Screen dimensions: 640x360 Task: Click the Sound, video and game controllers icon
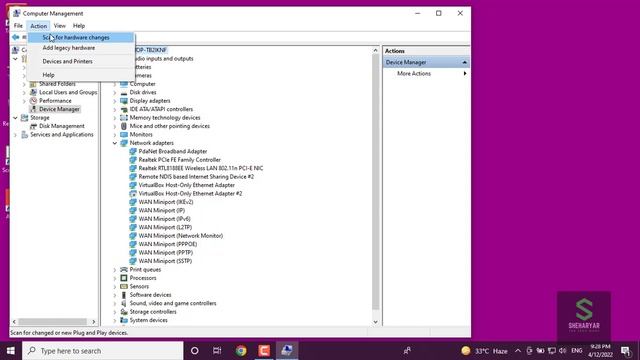(124, 303)
